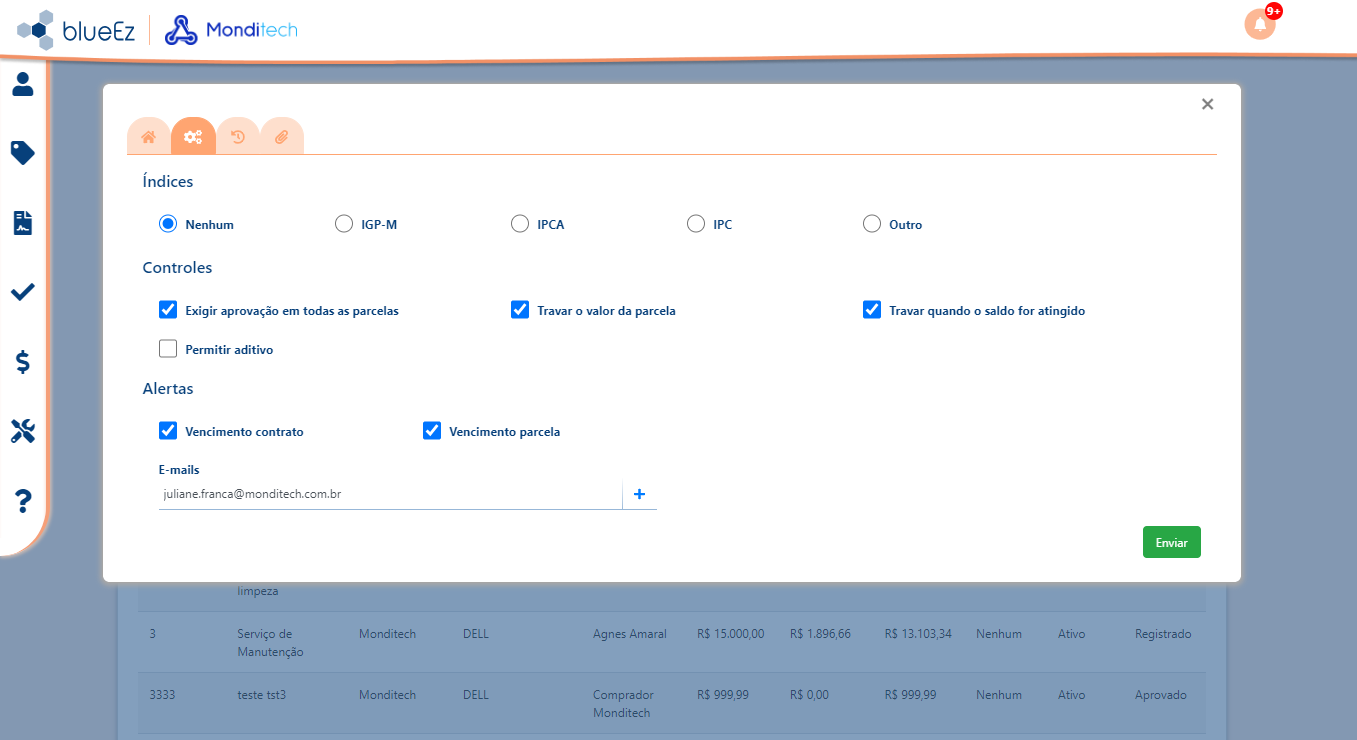This screenshot has width=1357, height=740.
Task: Click contract number 3333 in the table
Action: pos(162,695)
